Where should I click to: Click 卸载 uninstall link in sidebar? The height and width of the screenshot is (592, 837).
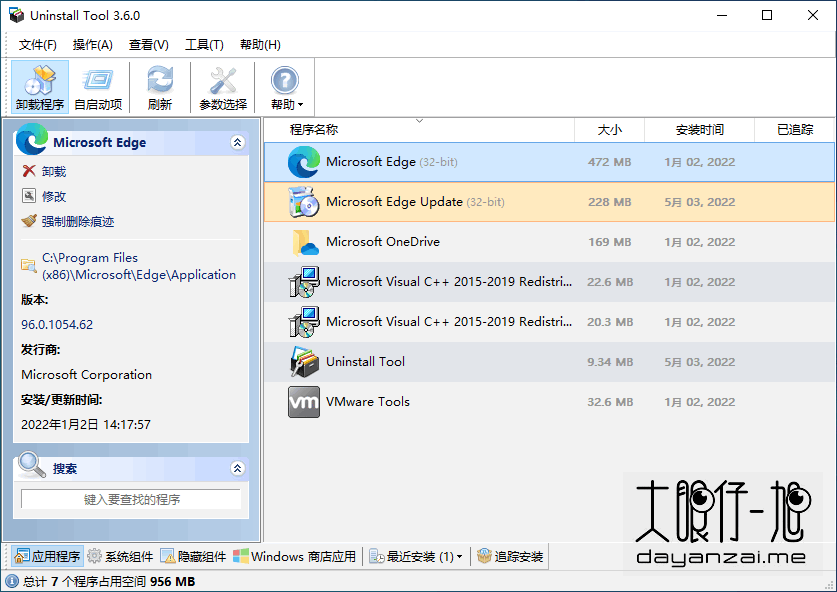(54, 171)
